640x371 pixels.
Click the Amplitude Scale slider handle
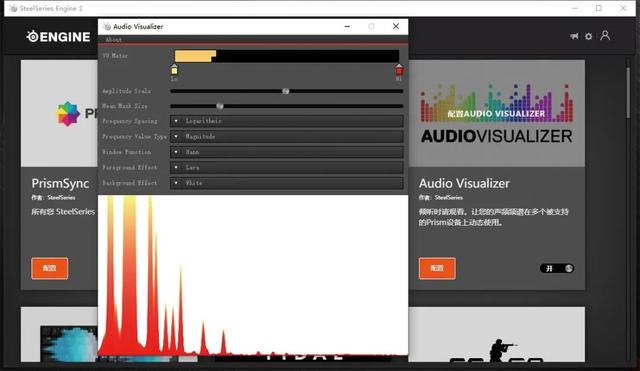(286, 91)
